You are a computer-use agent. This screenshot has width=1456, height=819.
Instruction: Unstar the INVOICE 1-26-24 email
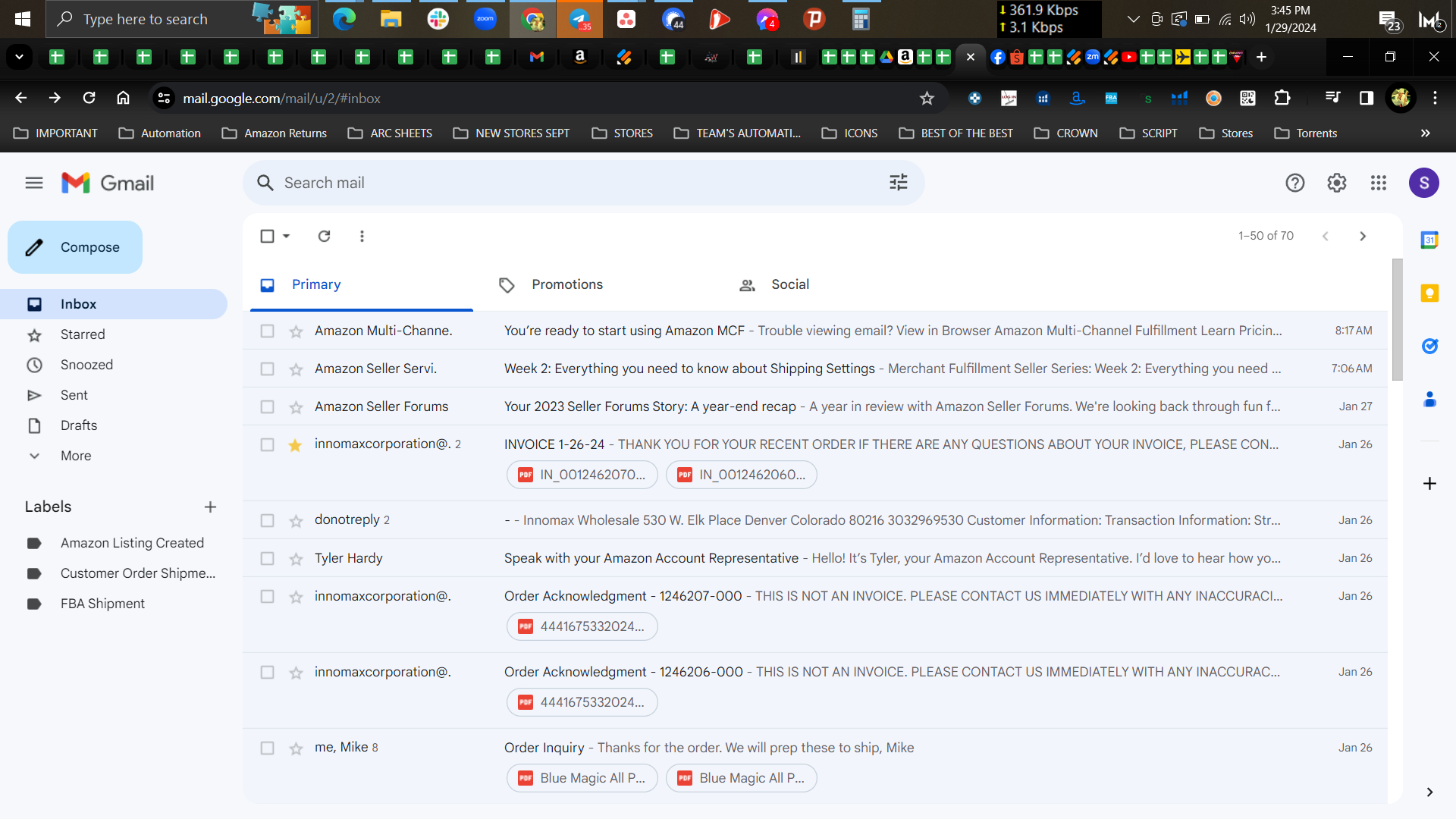pyautogui.click(x=296, y=445)
